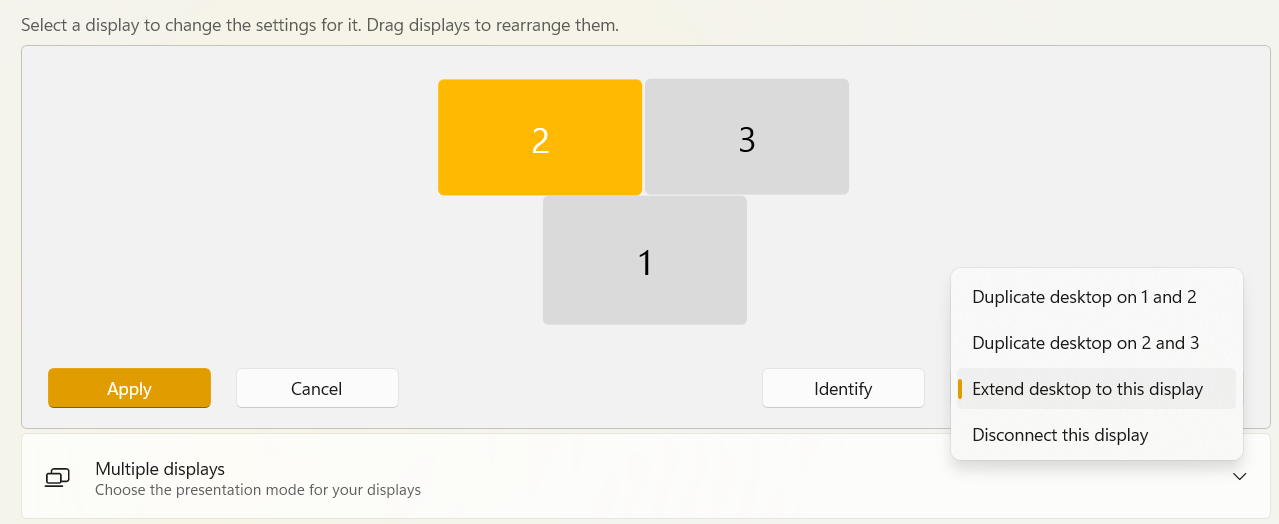Open the Multiple displays section title

pos(160,469)
